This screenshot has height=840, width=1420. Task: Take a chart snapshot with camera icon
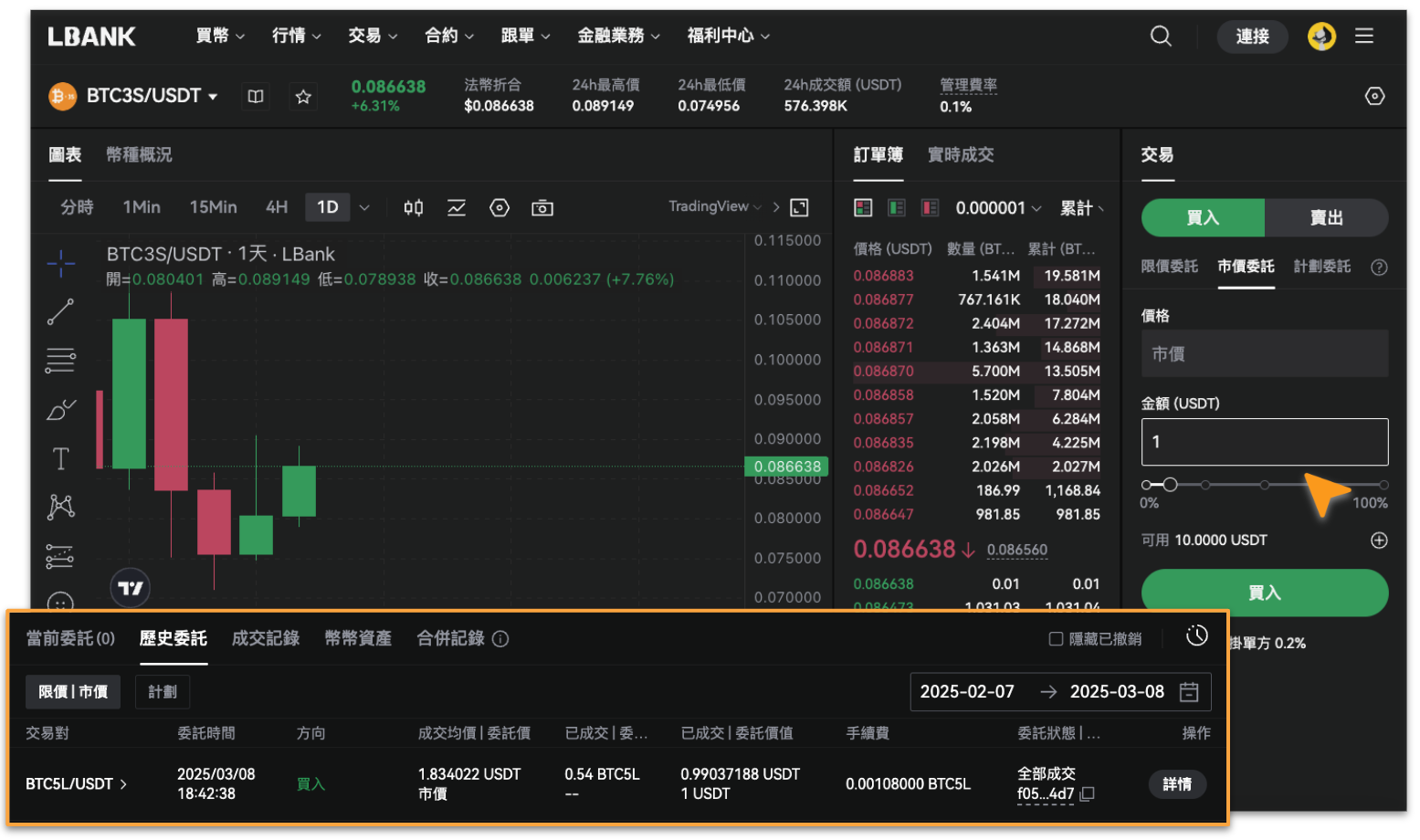[542, 208]
